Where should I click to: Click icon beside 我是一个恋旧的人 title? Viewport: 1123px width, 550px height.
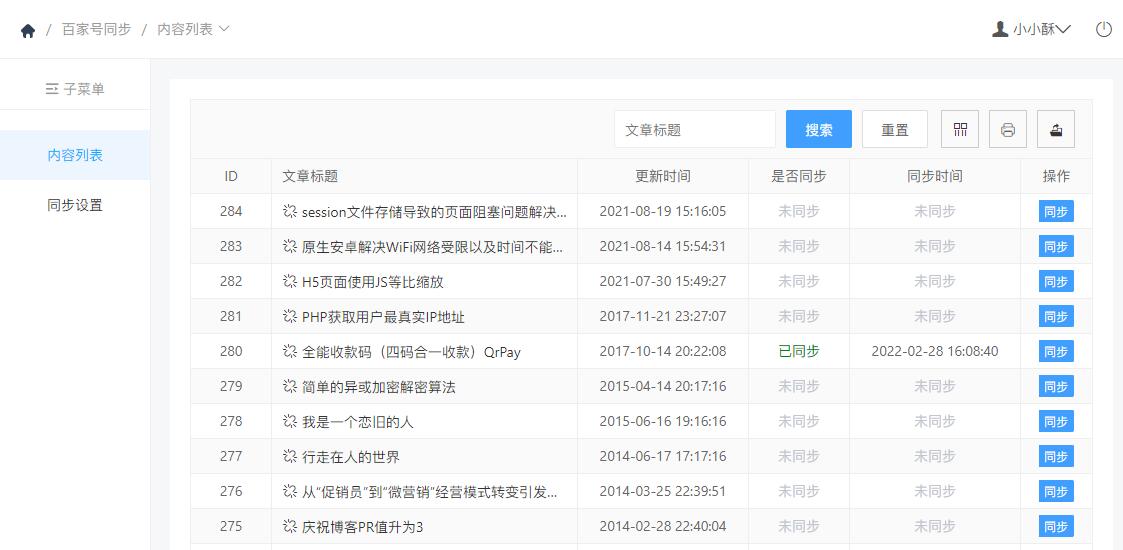[290, 422]
